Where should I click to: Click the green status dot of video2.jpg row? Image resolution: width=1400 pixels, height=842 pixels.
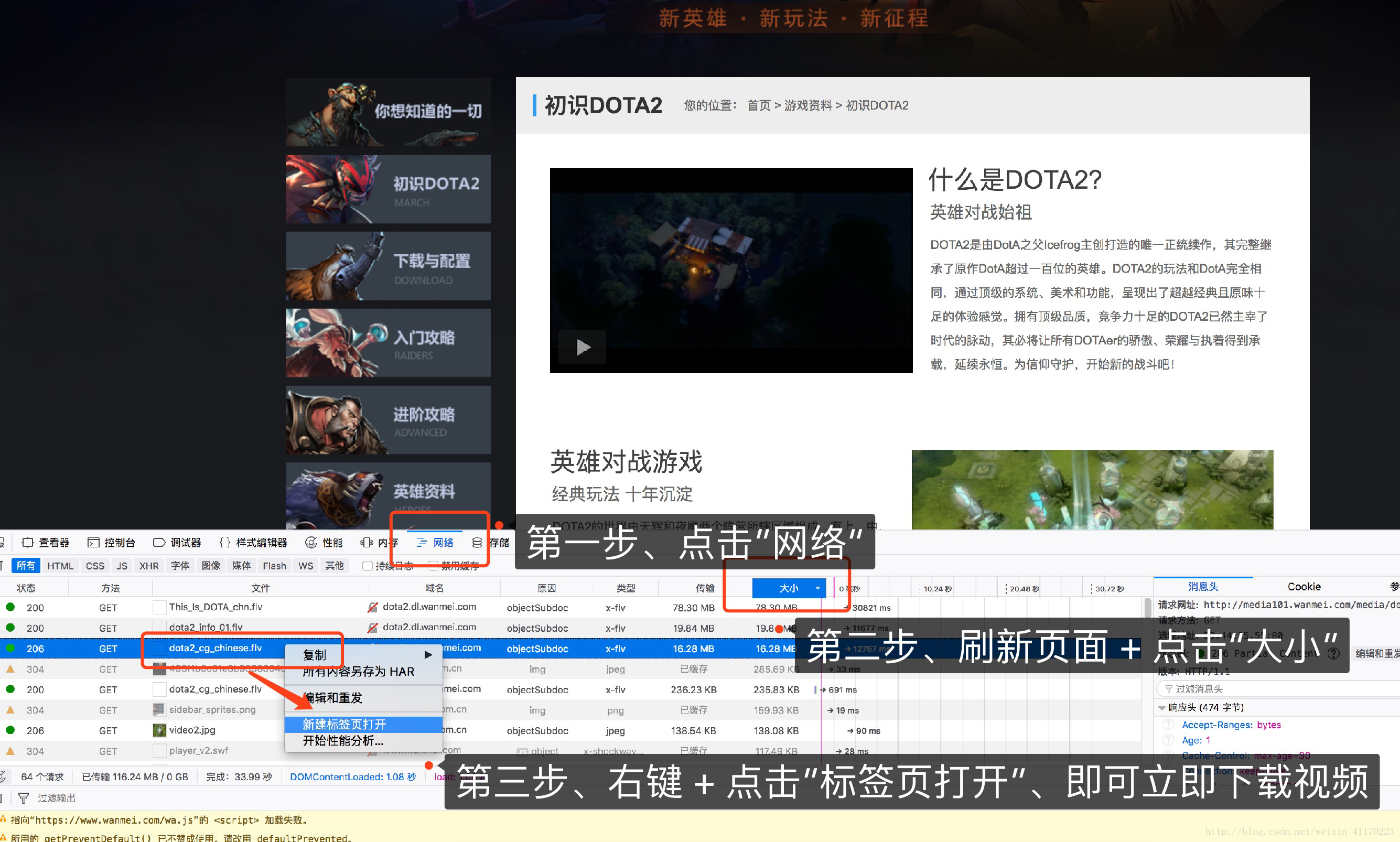pyautogui.click(x=10, y=730)
